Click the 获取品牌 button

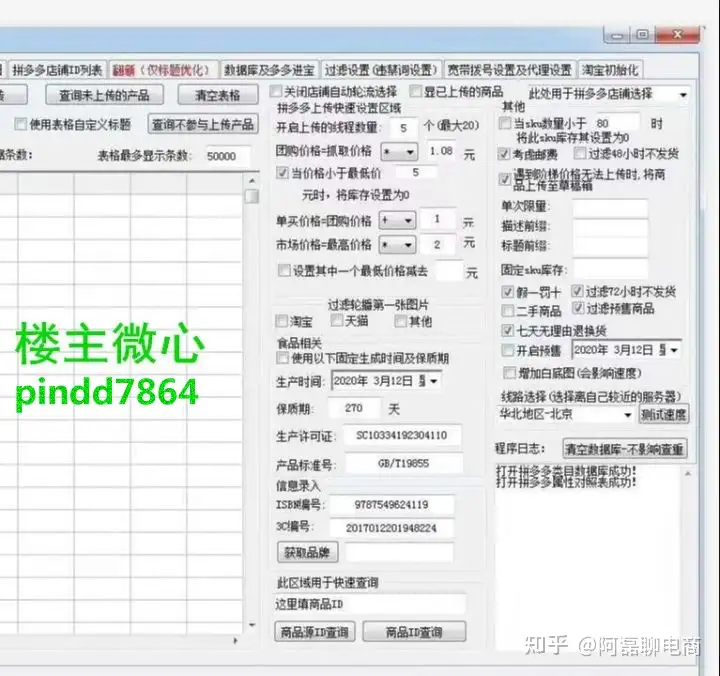click(x=307, y=552)
